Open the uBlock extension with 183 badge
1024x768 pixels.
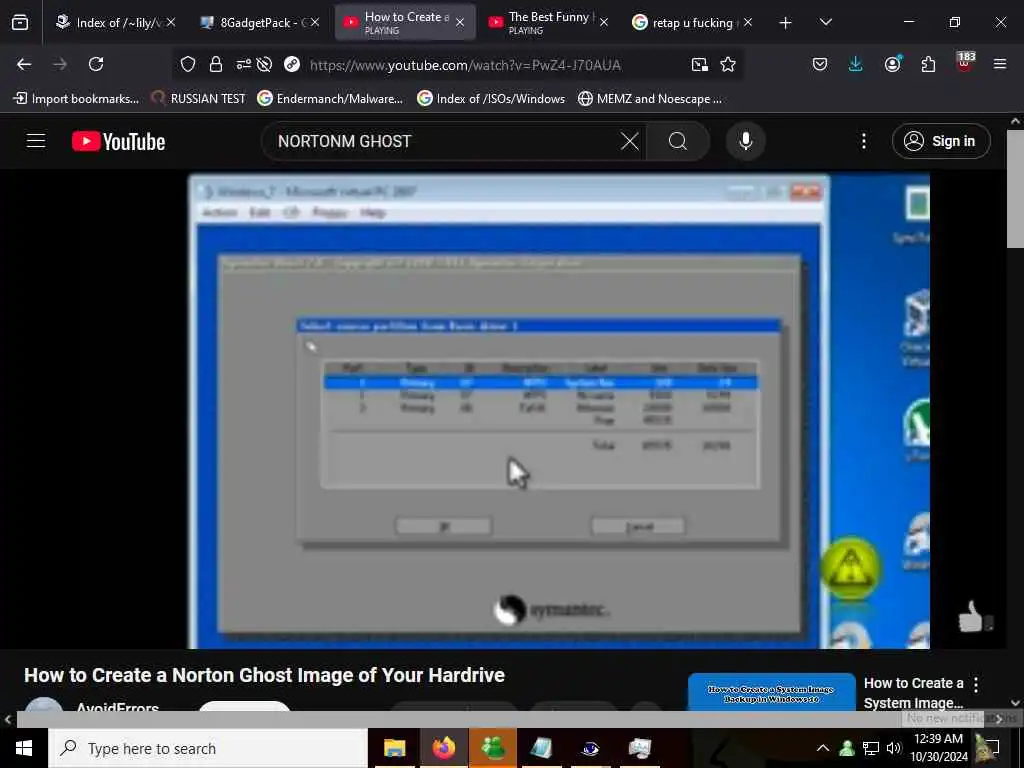(965, 63)
